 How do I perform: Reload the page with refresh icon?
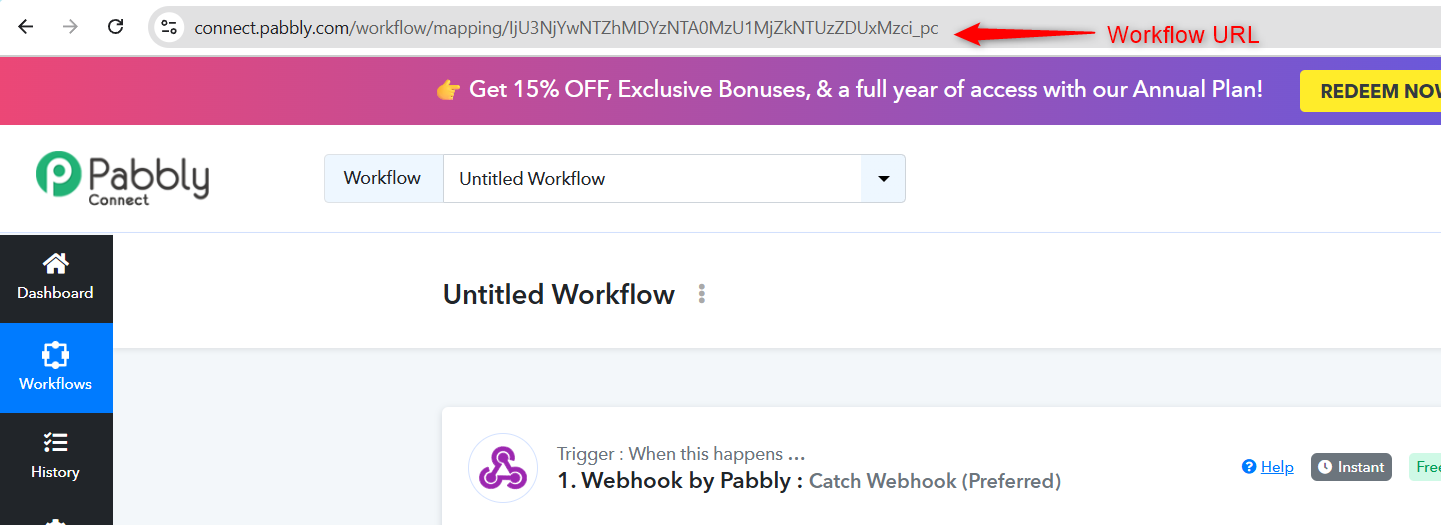pos(115,27)
